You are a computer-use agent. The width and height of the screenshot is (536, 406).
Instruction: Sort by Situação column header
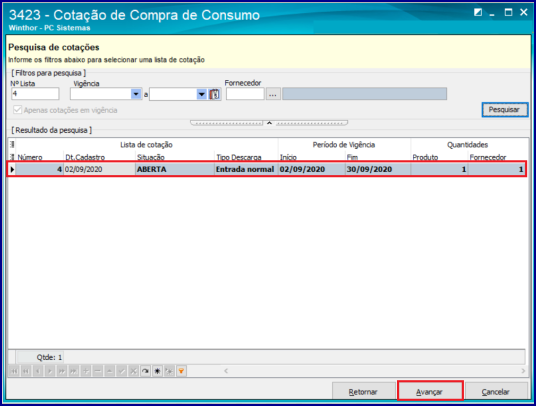pyautogui.click(x=175, y=157)
